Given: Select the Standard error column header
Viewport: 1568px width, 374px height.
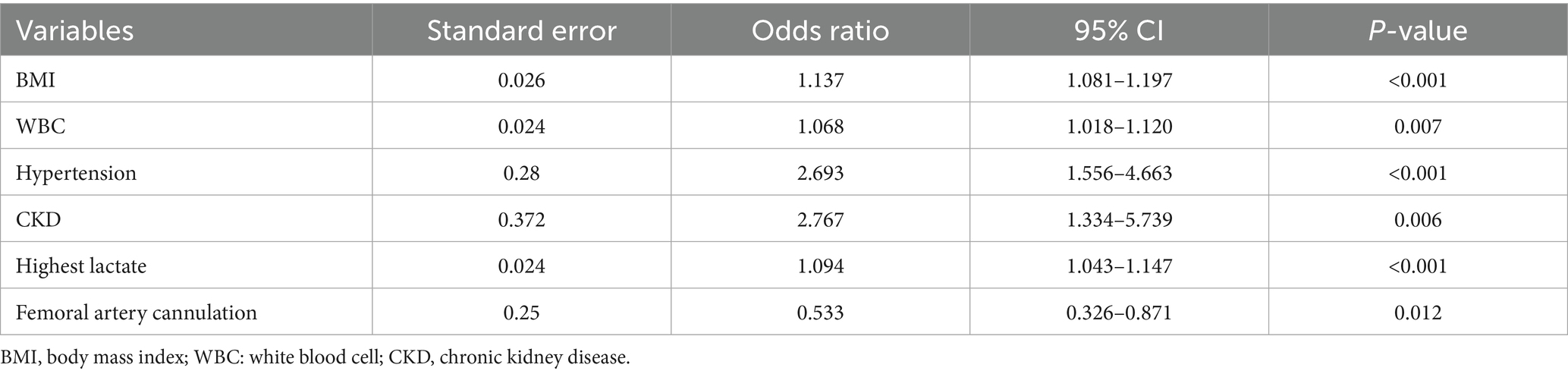Looking at the screenshot, I should click(x=521, y=31).
